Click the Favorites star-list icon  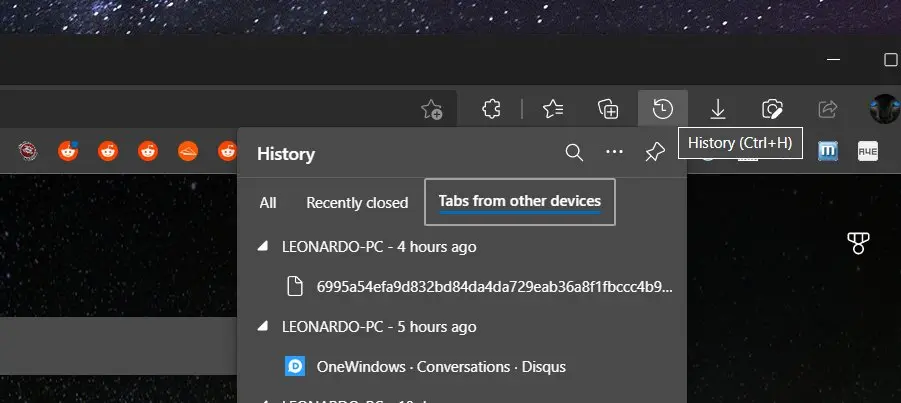[553, 109]
